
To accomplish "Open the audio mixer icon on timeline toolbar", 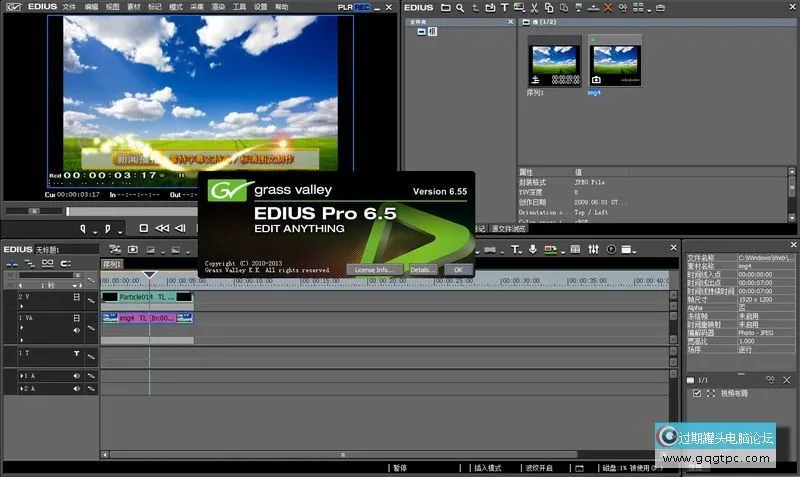I will tap(594, 249).
